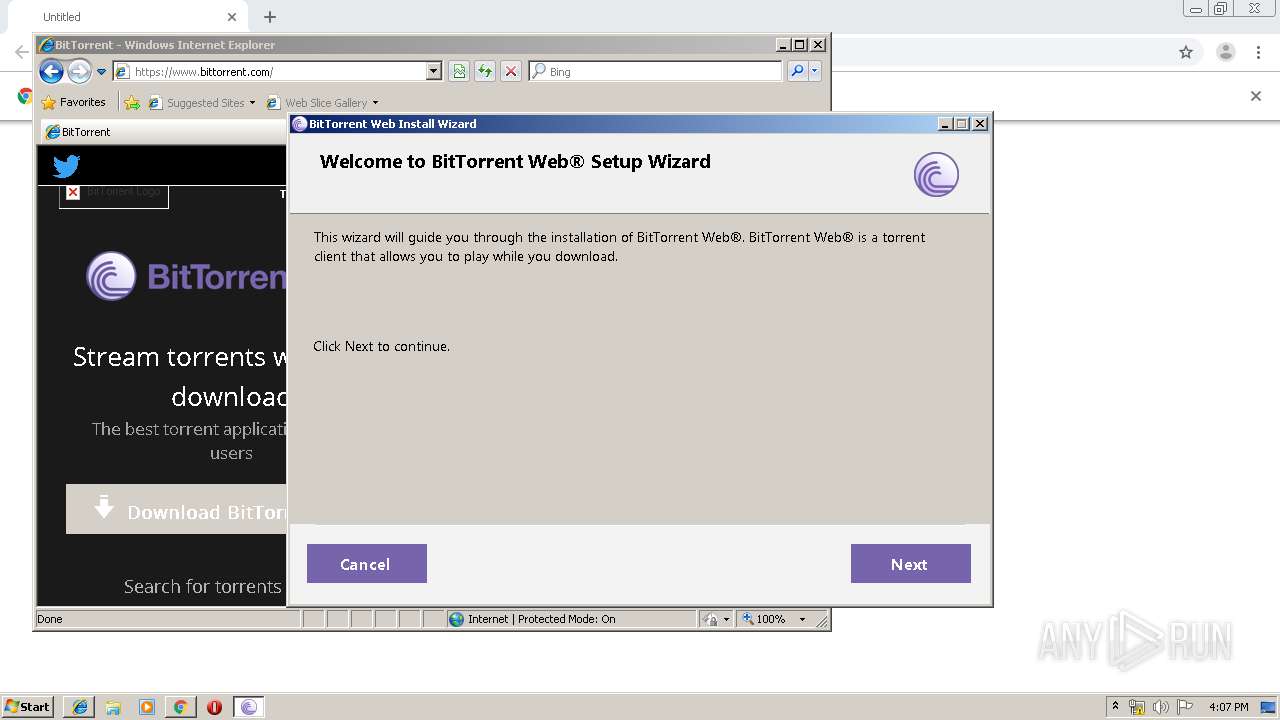Select the BitTorrent tab in Internet Explorer
The width and height of the screenshot is (1280, 720).
click(x=165, y=132)
